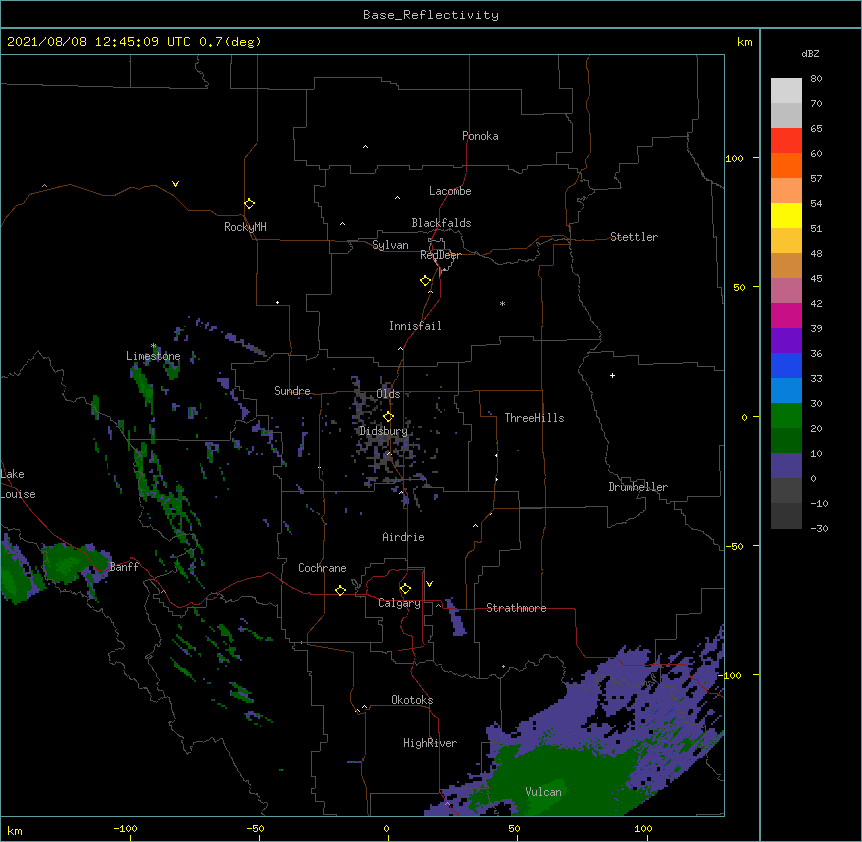
Task: Pick the red 60-65 dBZ legend swatch
Action: (x=786, y=141)
